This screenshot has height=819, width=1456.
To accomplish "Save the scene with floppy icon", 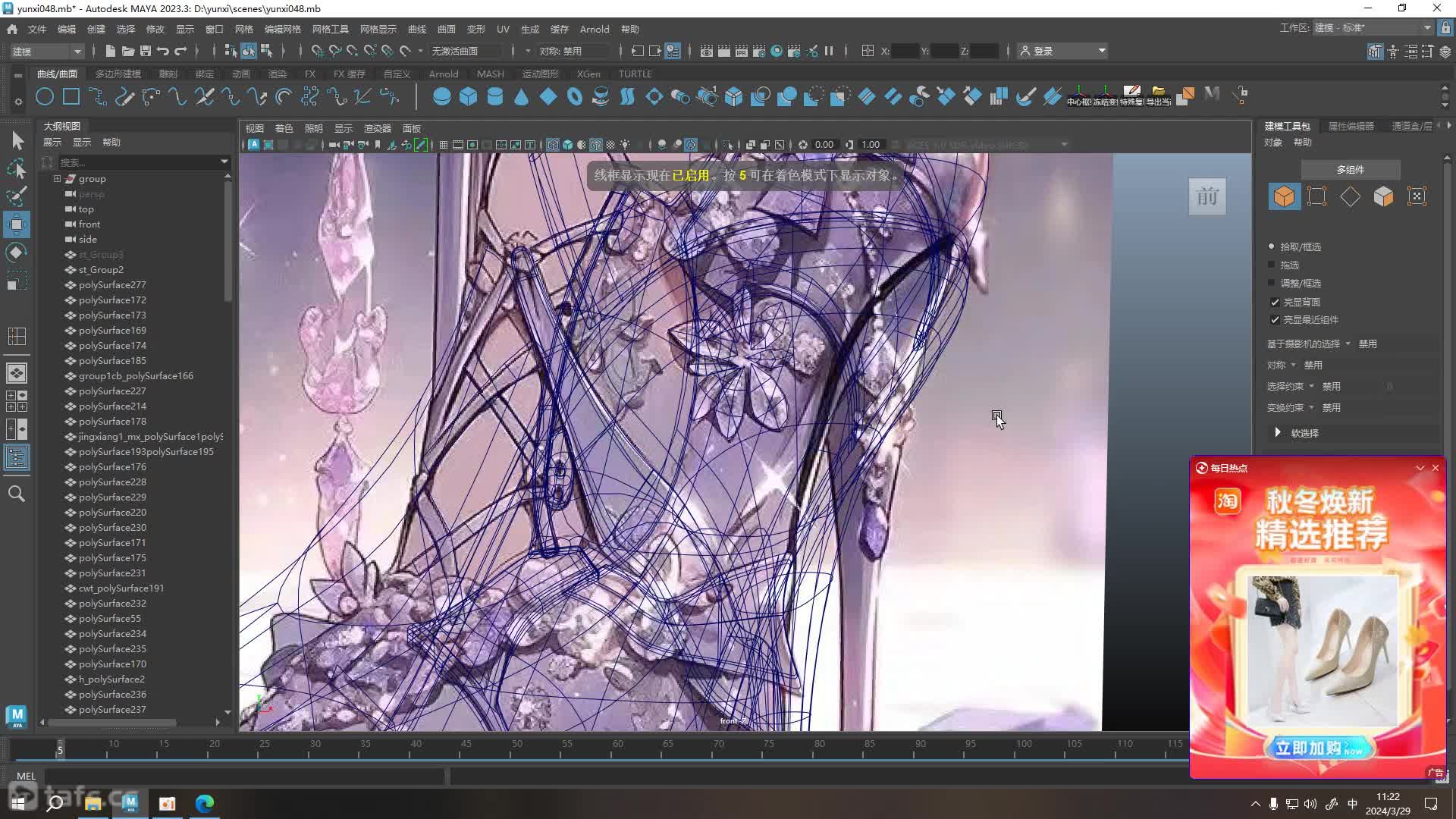I will coord(145,51).
